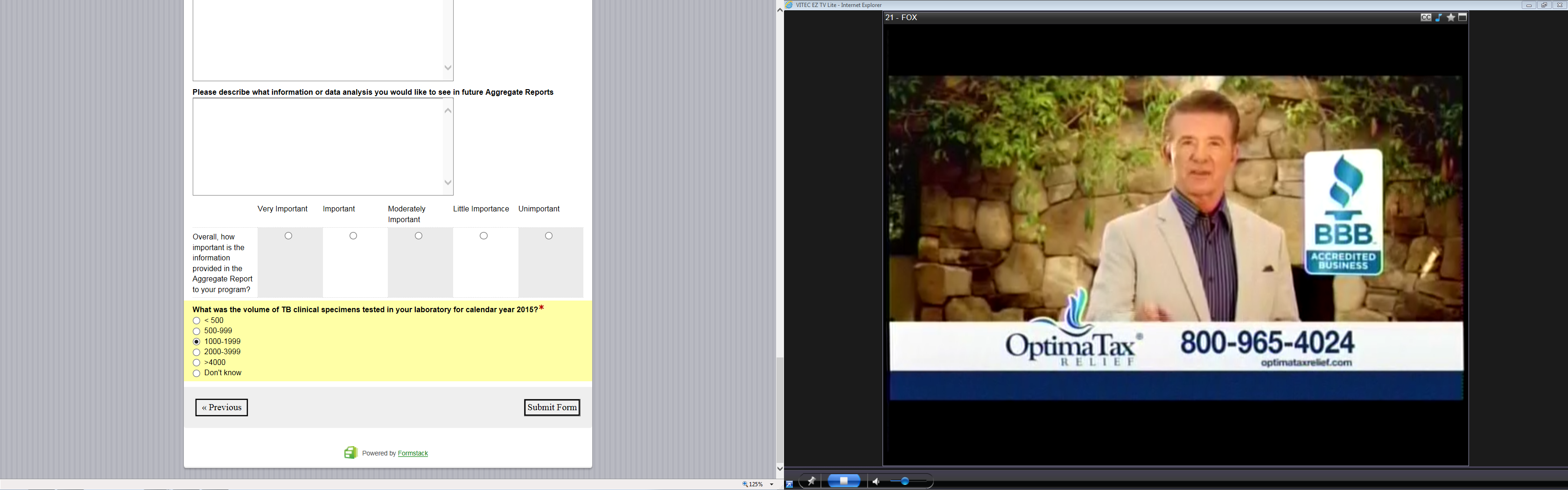Click down arrow in upper text area scrollbar
The image size is (1568, 490).
point(448,68)
